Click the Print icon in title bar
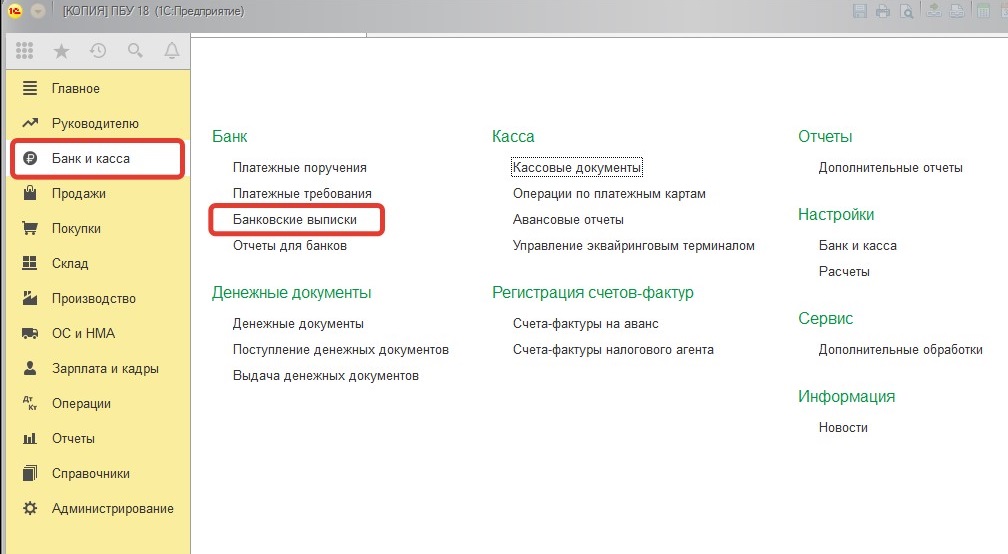The image size is (1008, 554). (883, 11)
